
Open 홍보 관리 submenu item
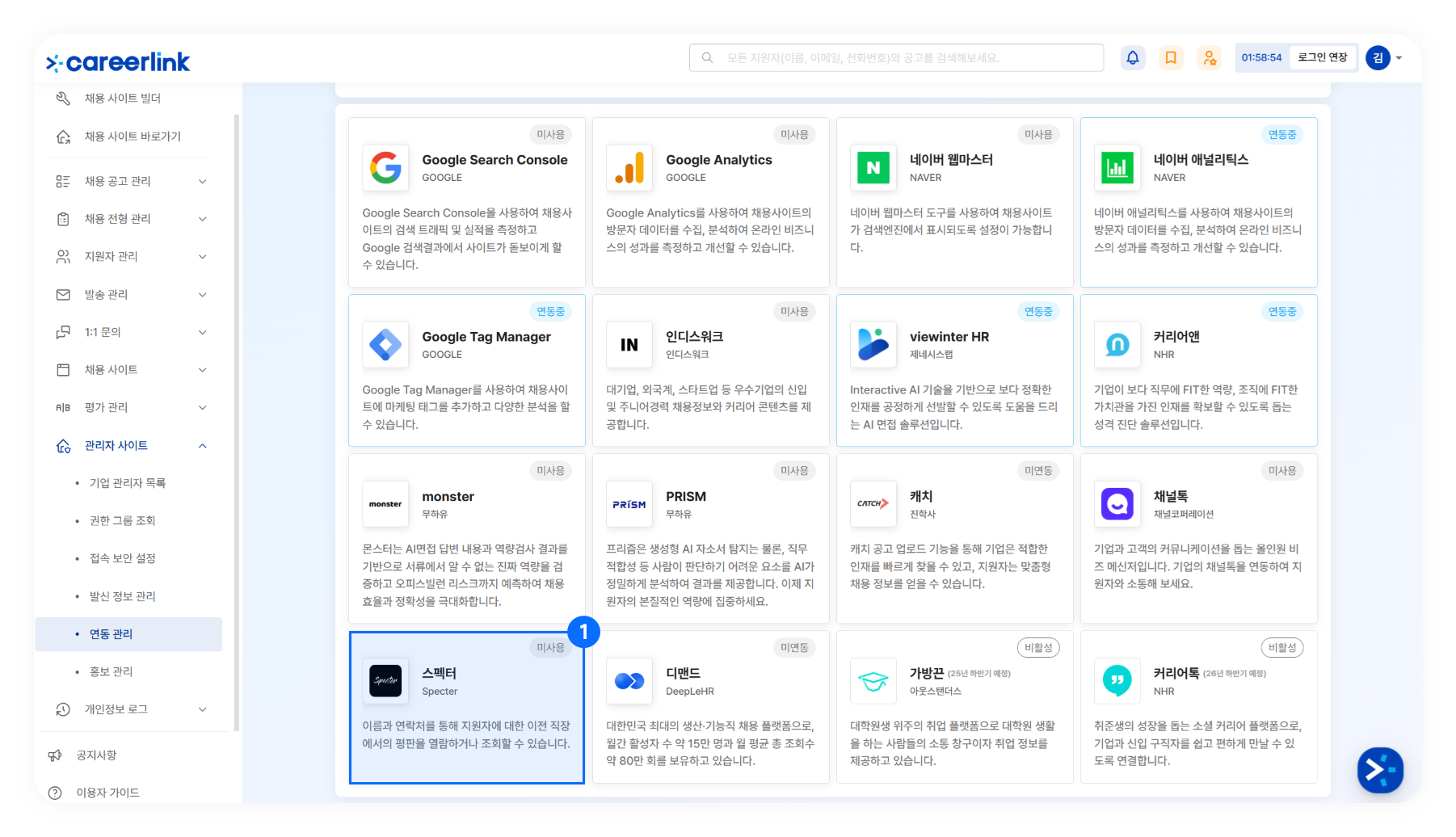point(112,671)
